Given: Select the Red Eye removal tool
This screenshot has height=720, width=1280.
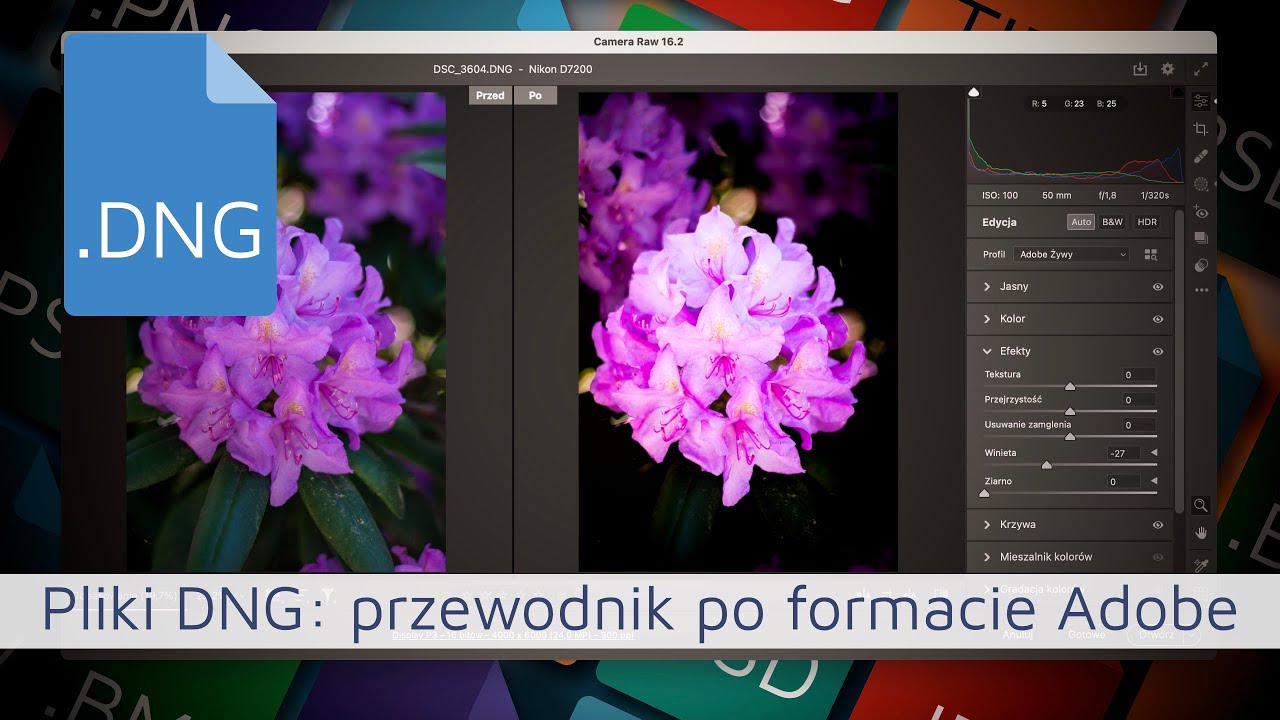Looking at the screenshot, I should tap(1201, 212).
